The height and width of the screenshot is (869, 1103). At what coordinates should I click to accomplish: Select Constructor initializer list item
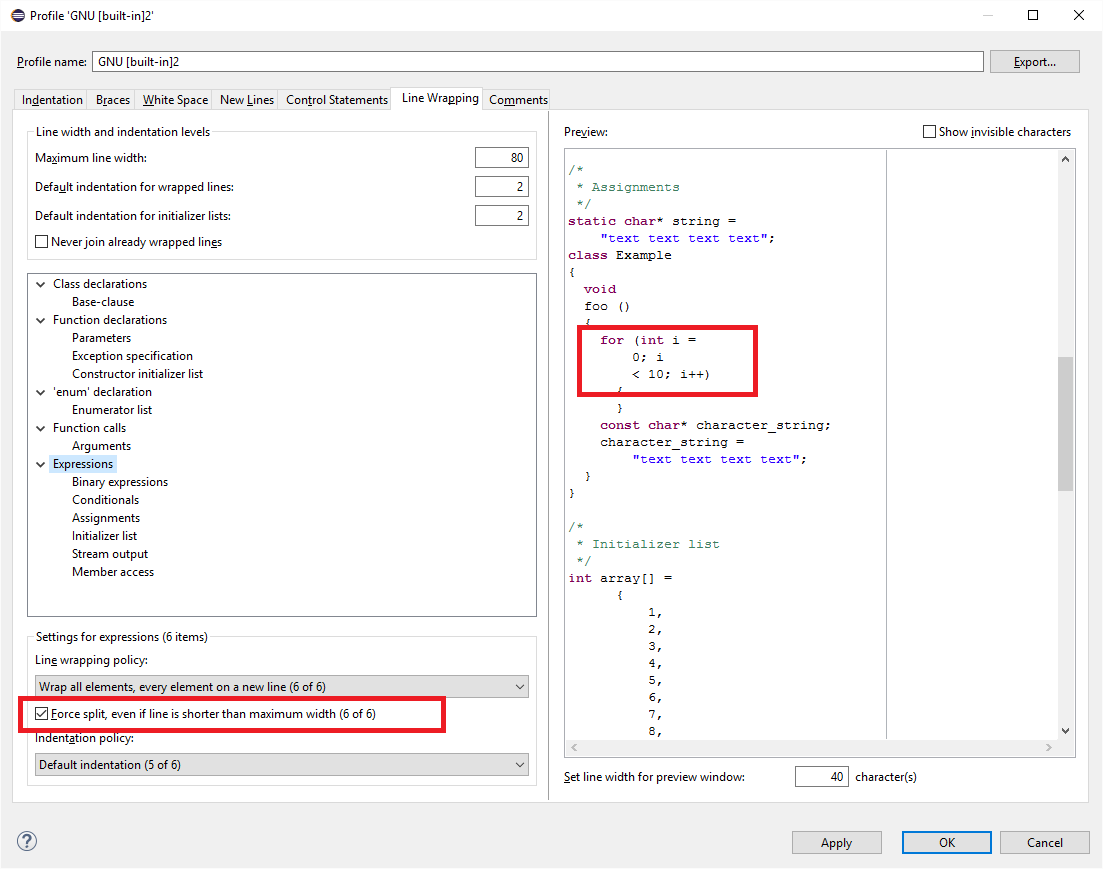137,374
